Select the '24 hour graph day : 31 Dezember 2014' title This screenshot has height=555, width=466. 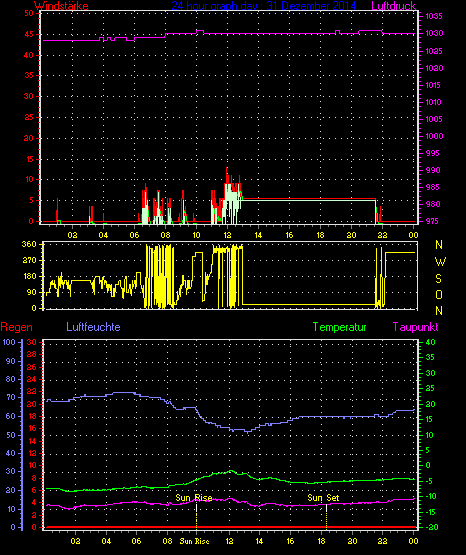click(x=264, y=5)
